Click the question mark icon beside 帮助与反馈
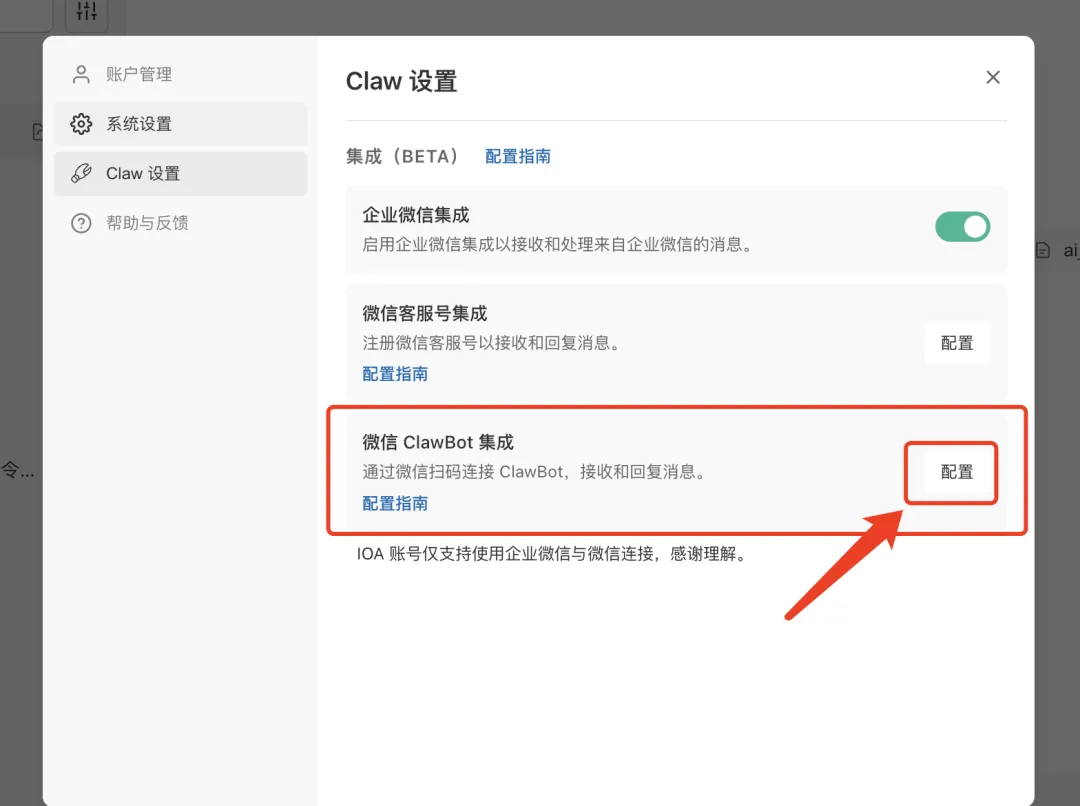The width and height of the screenshot is (1080, 806). (81, 223)
